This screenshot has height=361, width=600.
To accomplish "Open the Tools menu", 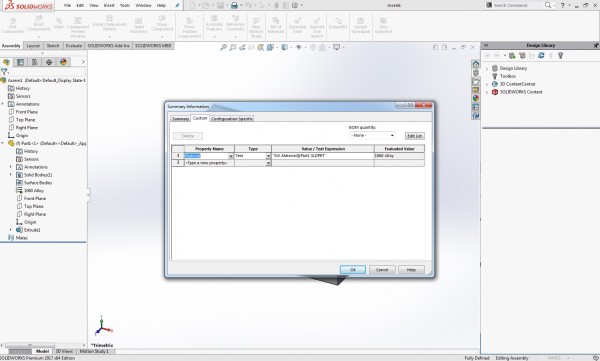I will pos(125,5).
